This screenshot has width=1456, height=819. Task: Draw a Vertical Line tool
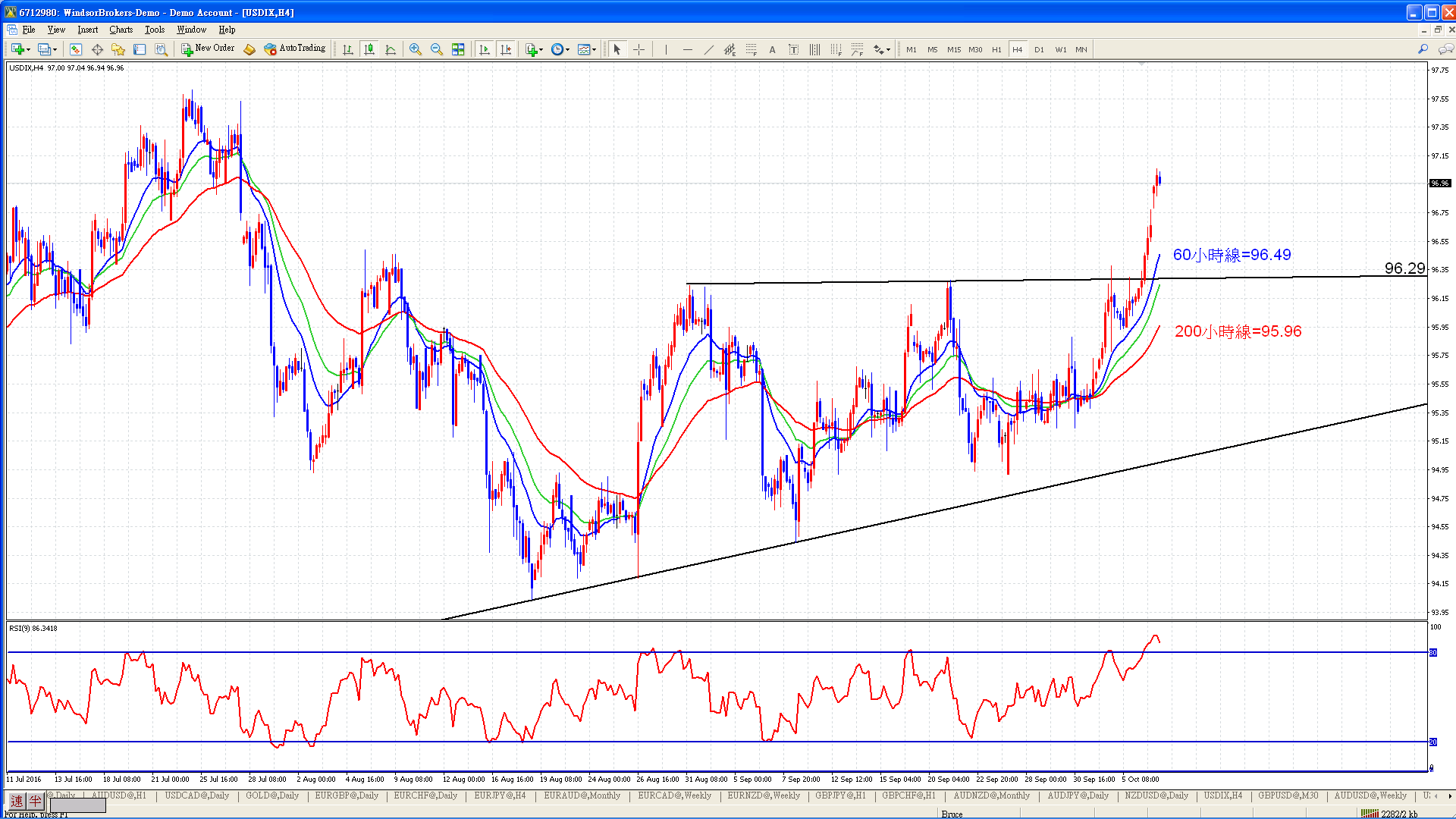(x=666, y=49)
